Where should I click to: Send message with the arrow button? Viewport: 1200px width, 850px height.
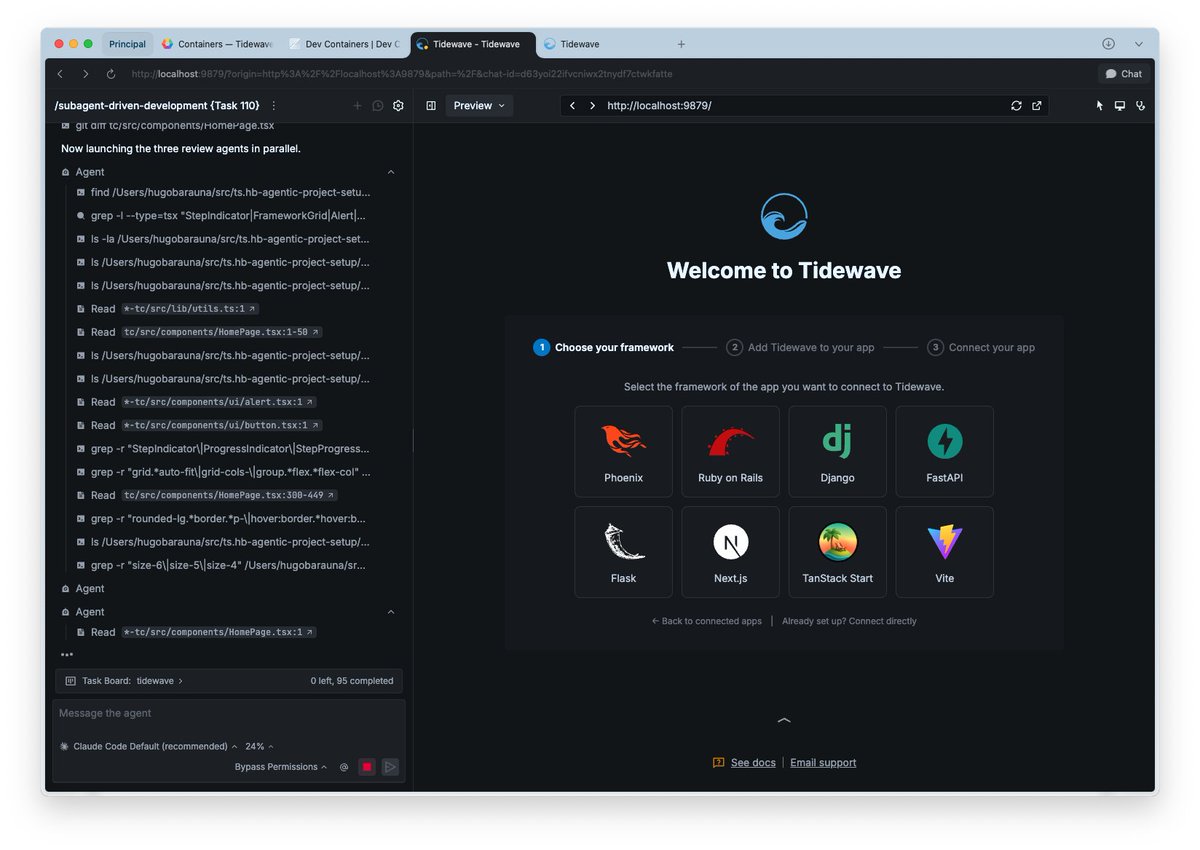pos(390,767)
